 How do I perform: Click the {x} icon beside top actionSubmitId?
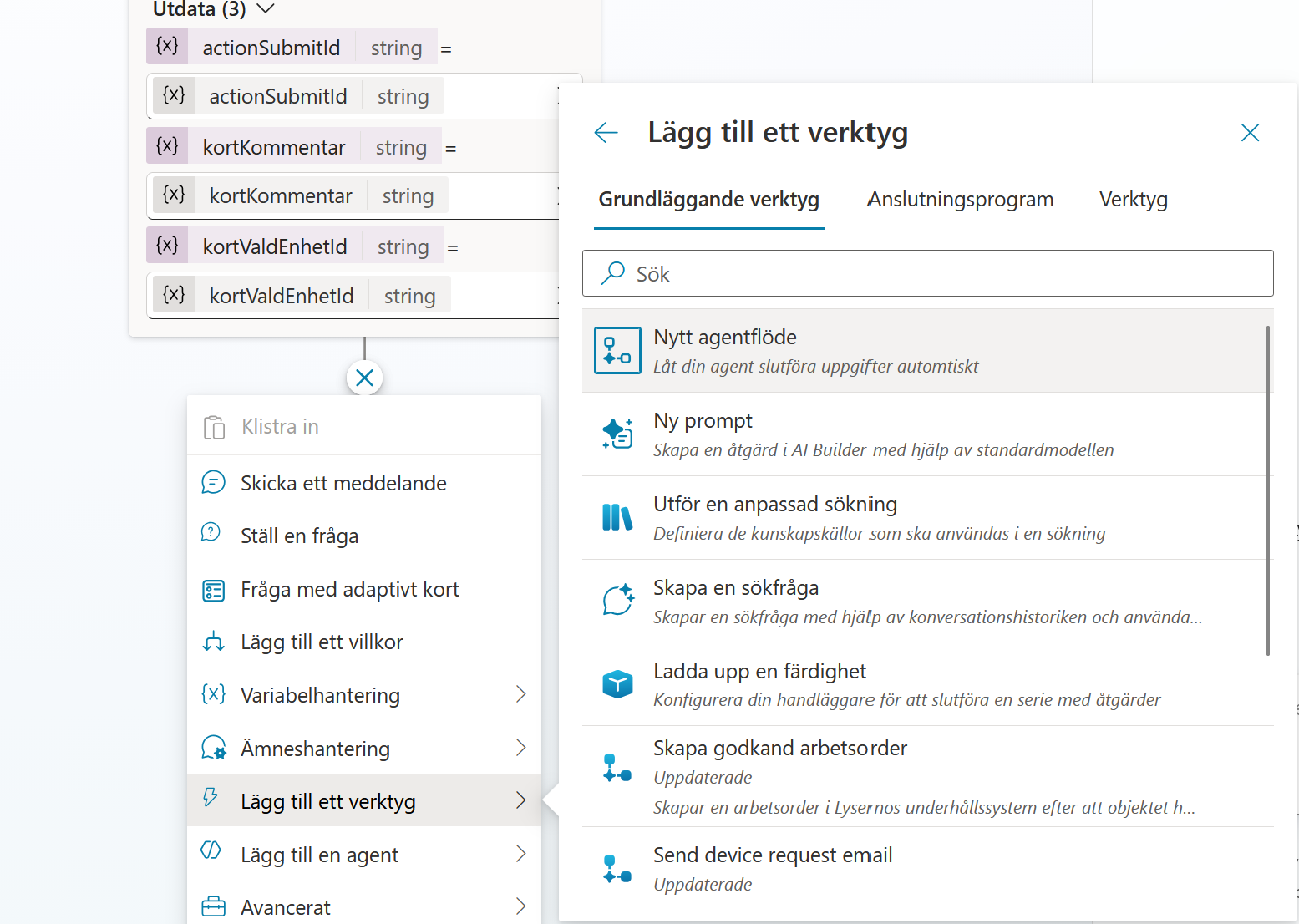pyautogui.click(x=167, y=46)
